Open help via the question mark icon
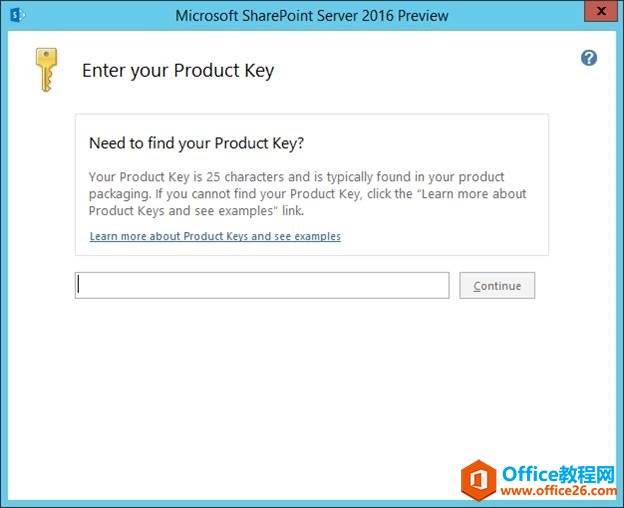The image size is (624, 508). [x=589, y=58]
